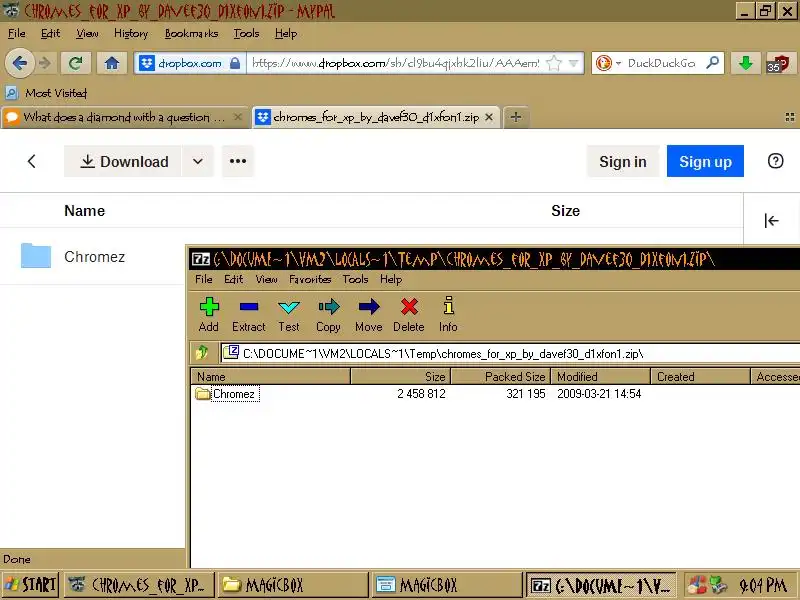Viewport: 800px width, 600px height.
Task: Open the 7-Zip Favorites menu
Action: pos(310,279)
